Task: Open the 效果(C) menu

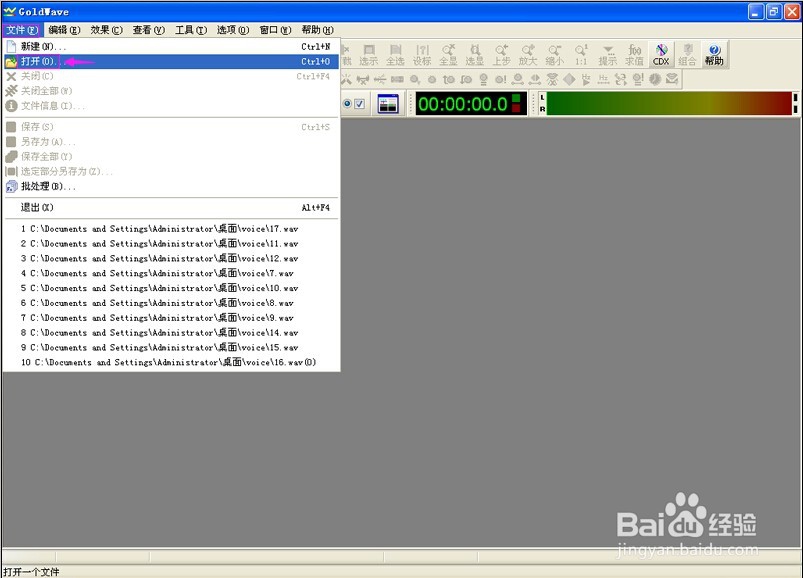Action: point(107,30)
